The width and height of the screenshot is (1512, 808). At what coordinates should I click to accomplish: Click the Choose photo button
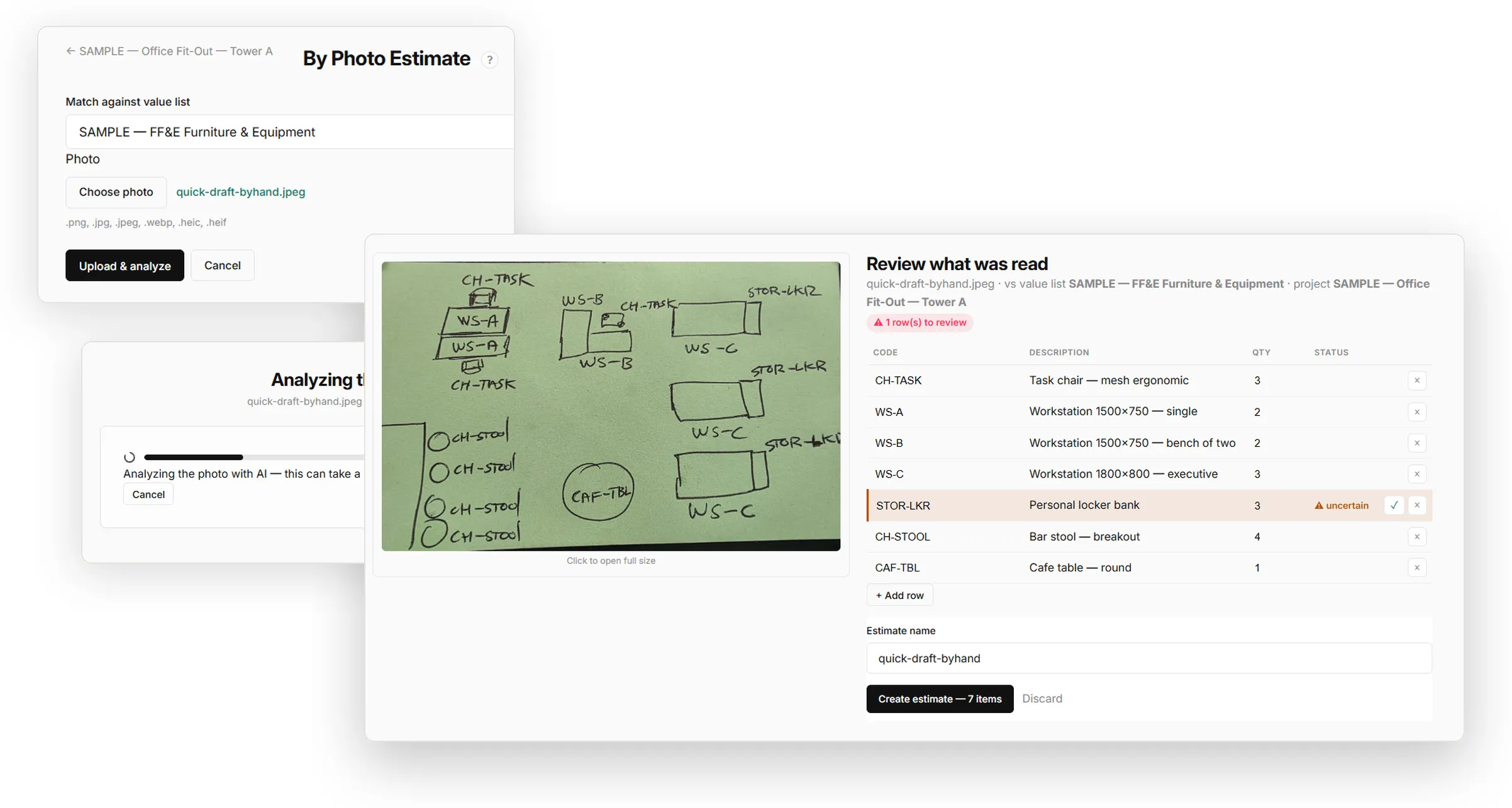(116, 192)
